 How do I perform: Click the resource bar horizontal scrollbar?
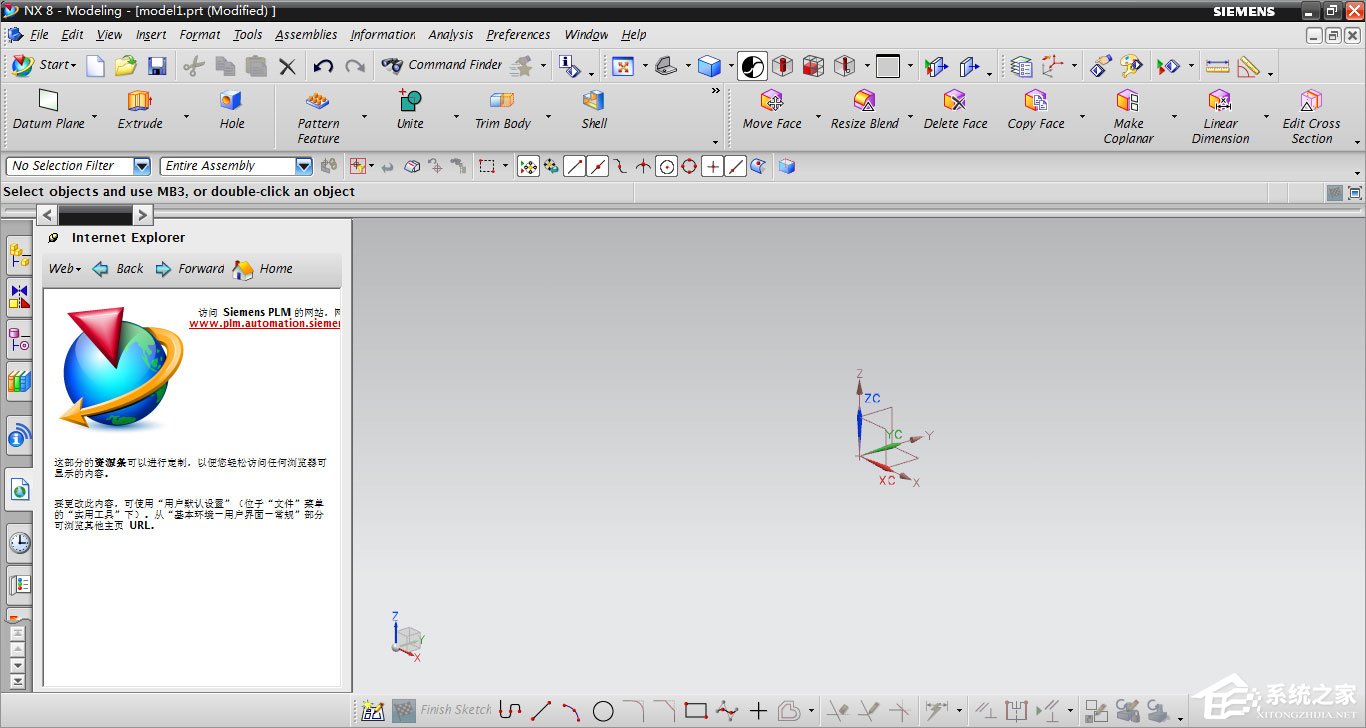95,215
